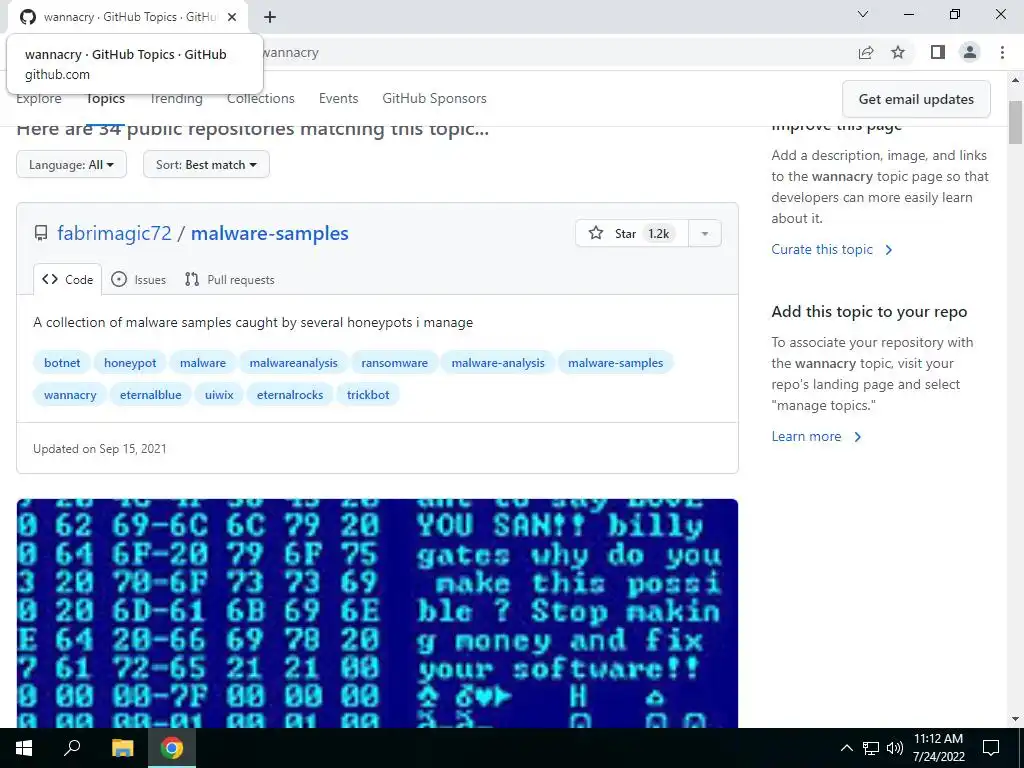This screenshot has width=1024, height=768.
Task: Open a new browser tab
Action: (x=270, y=17)
